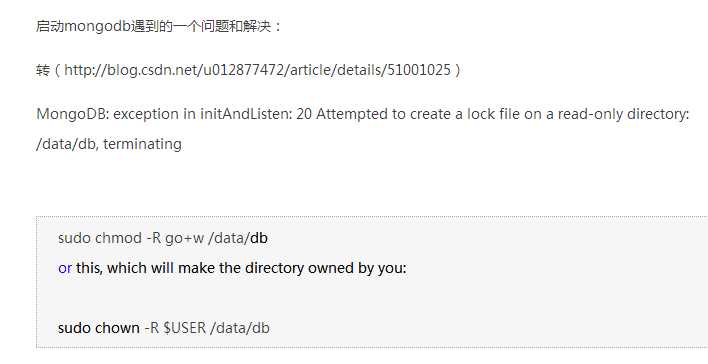Click '/data/db' in the chown command

click(240, 328)
